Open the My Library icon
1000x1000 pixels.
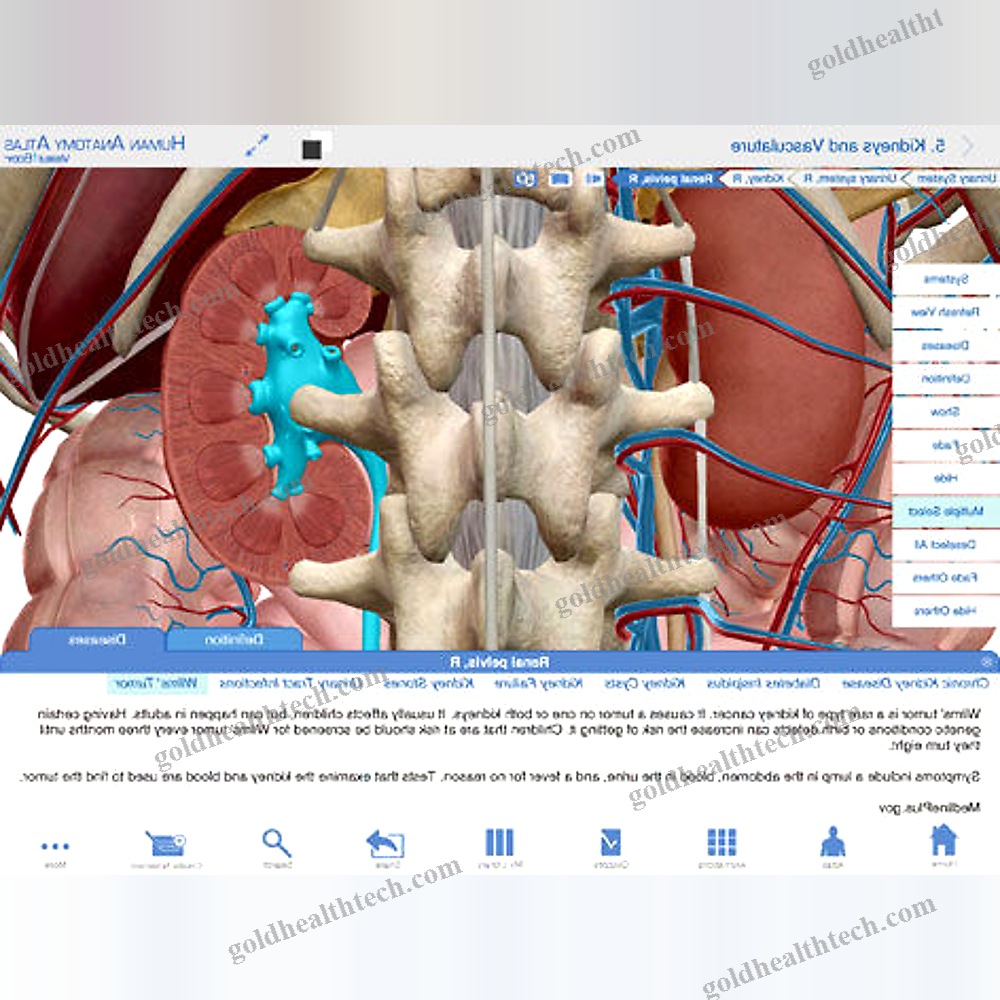[x=499, y=842]
